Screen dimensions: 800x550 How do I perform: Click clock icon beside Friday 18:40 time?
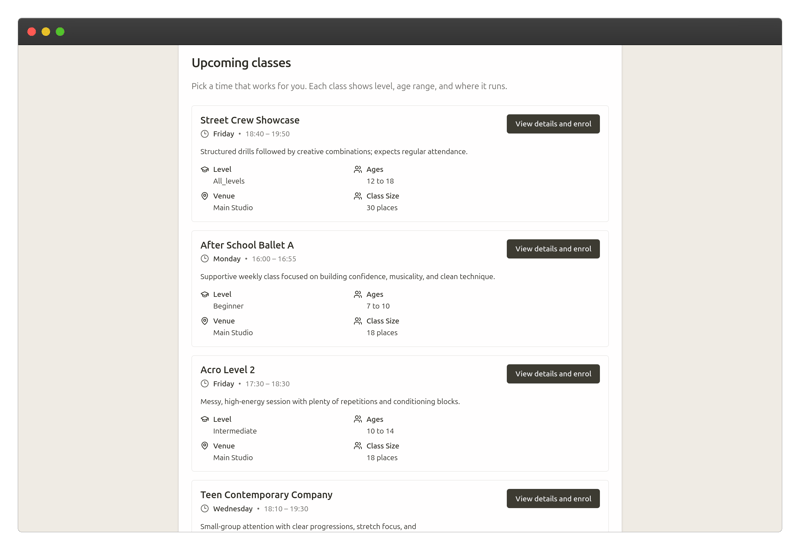click(205, 134)
